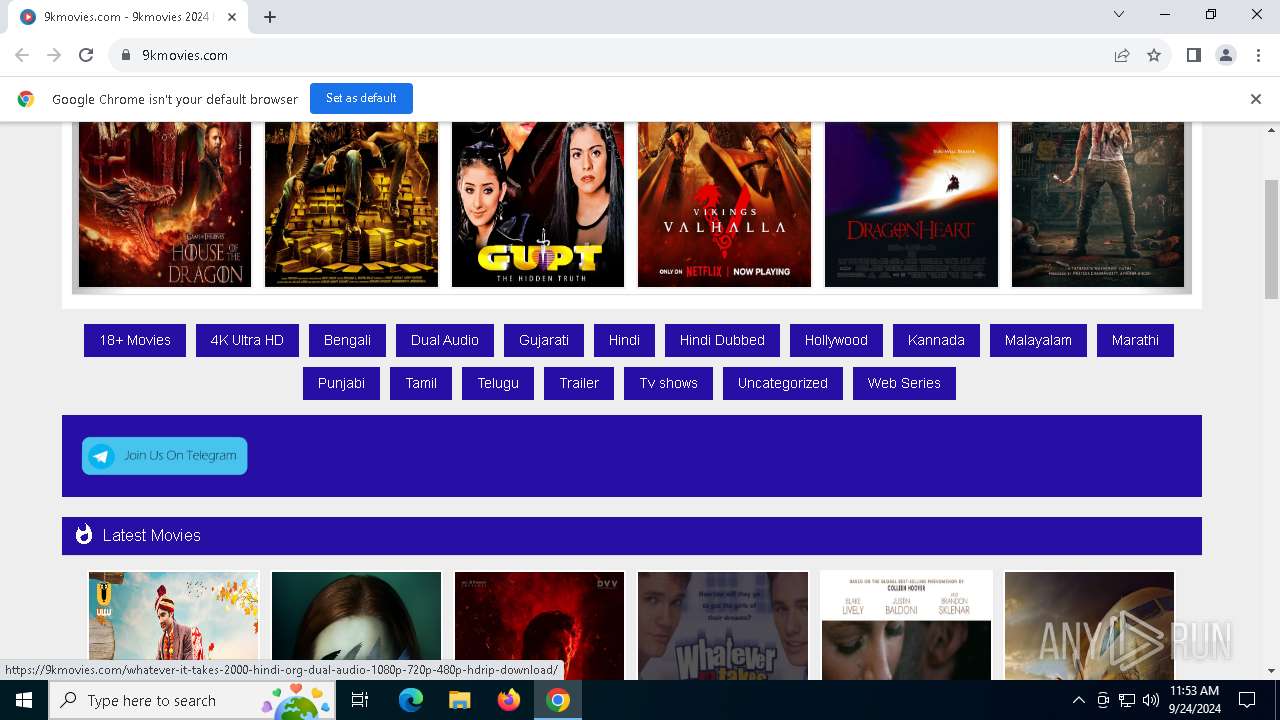
Task: Browse the Telugu category
Action: click(498, 383)
